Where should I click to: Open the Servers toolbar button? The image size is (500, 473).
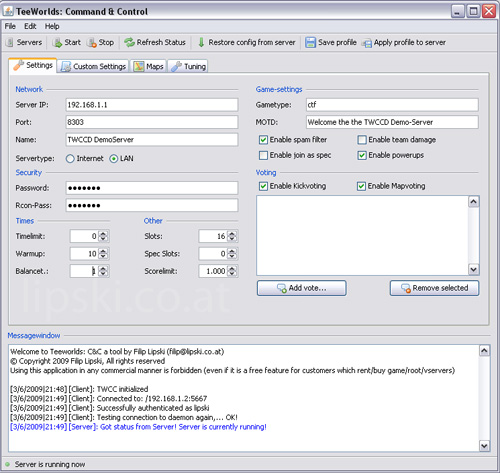click(24, 42)
